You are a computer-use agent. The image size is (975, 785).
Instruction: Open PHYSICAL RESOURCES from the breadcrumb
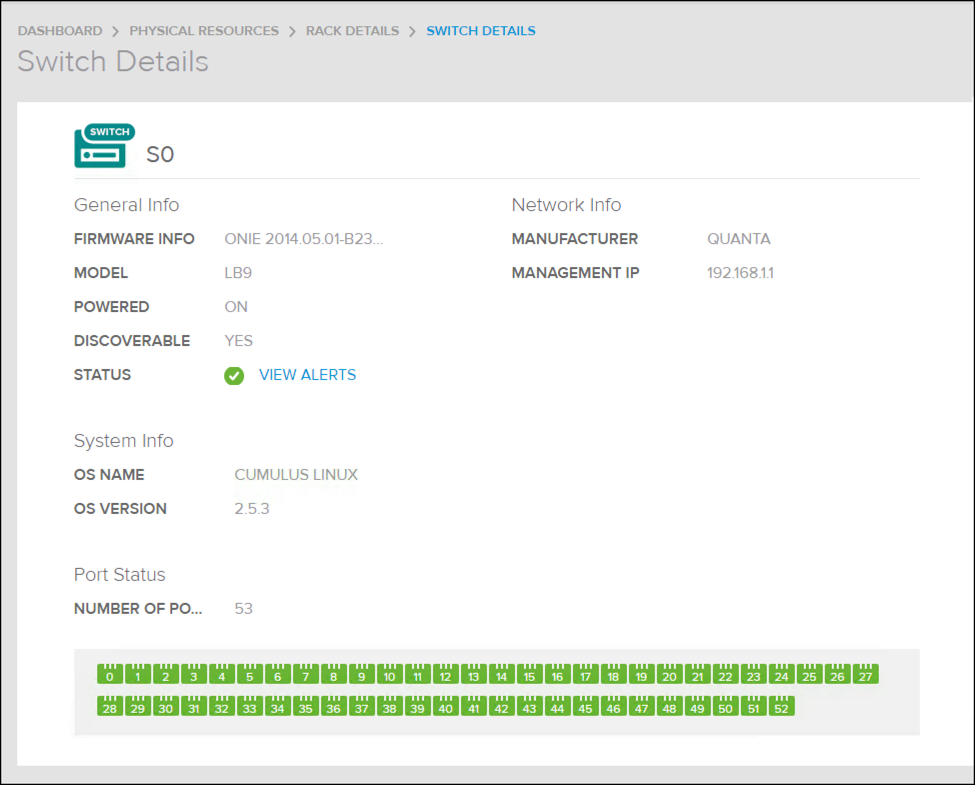click(203, 30)
